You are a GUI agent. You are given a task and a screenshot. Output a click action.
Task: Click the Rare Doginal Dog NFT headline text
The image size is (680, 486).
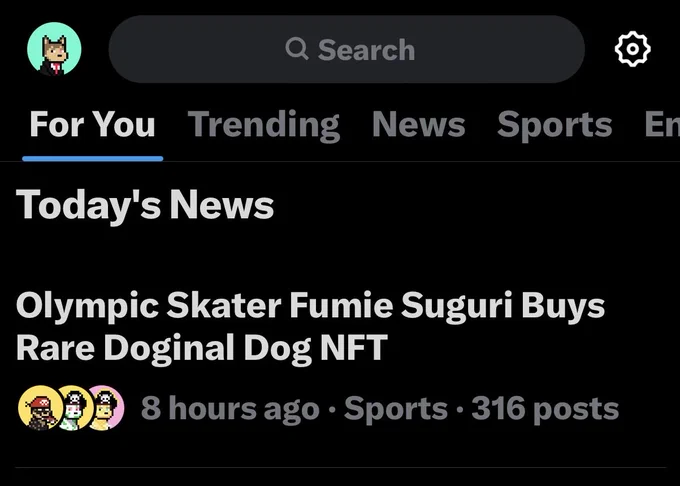pyautogui.click(x=202, y=348)
